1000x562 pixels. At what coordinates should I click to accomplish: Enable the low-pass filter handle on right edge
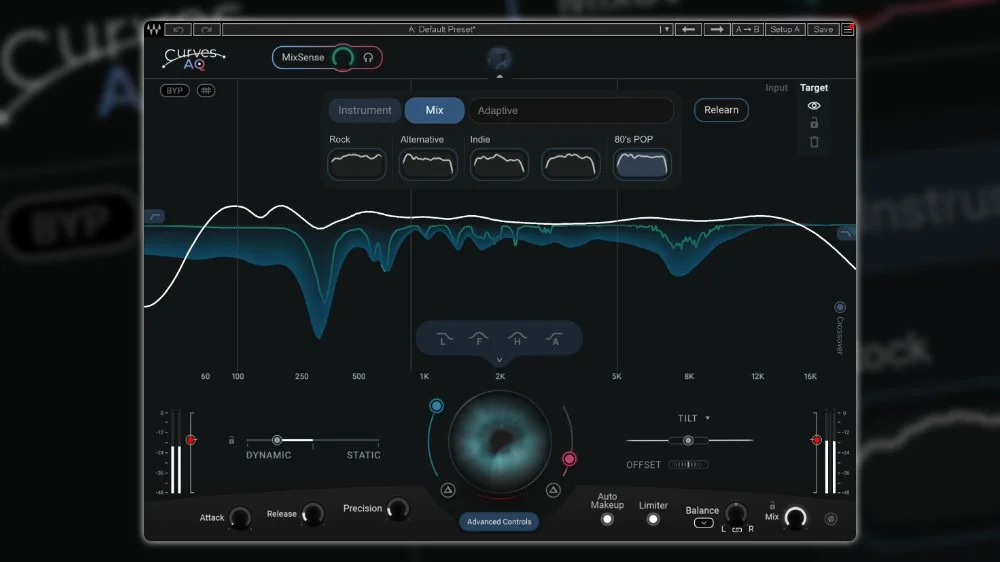pos(846,234)
